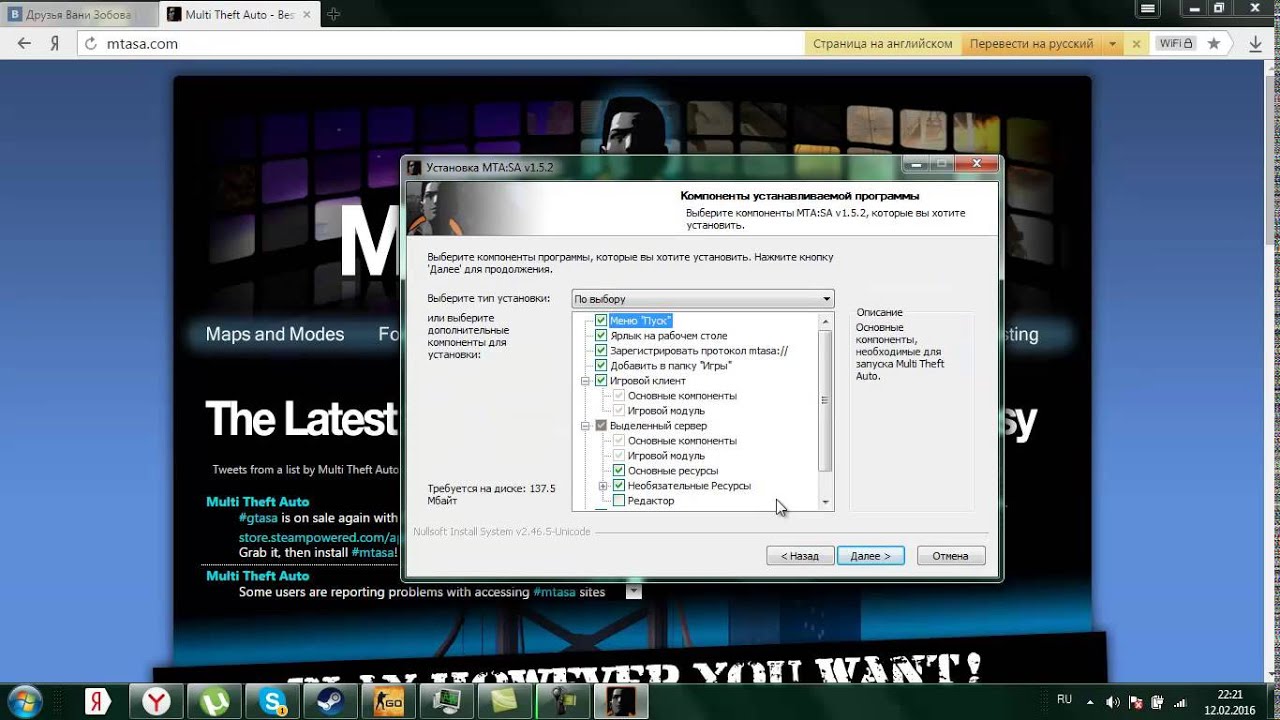Uncheck the Необязательные Ресурсы checkbox
Screen dimensions: 1280x720
click(x=619, y=486)
